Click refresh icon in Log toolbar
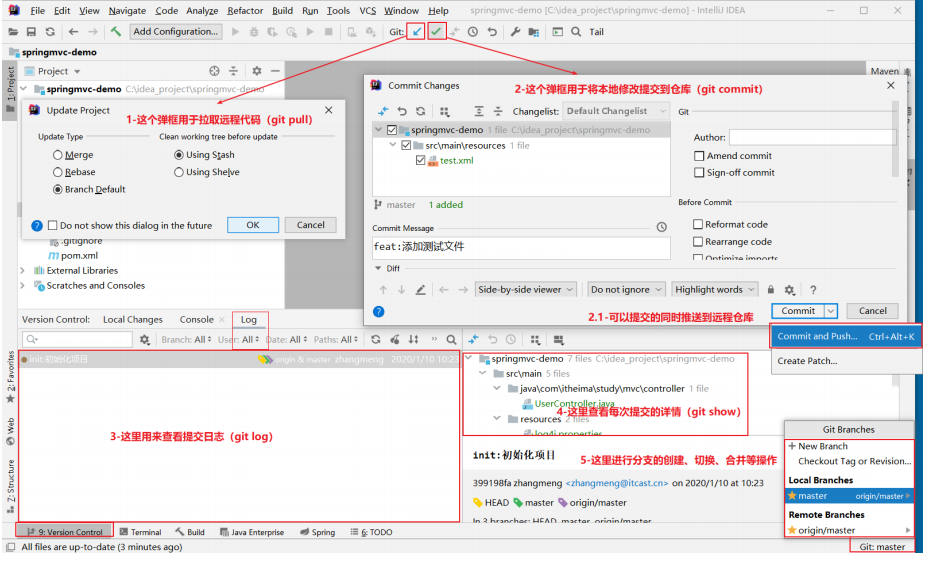This screenshot has width=928, height=567. click(376, 340)
